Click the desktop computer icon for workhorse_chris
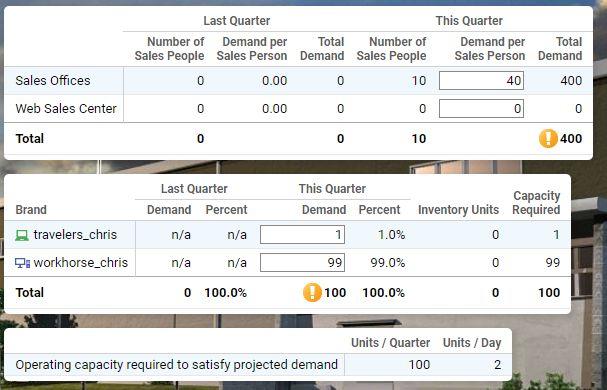This screenshot has height=390, width=607. (22, 263)
